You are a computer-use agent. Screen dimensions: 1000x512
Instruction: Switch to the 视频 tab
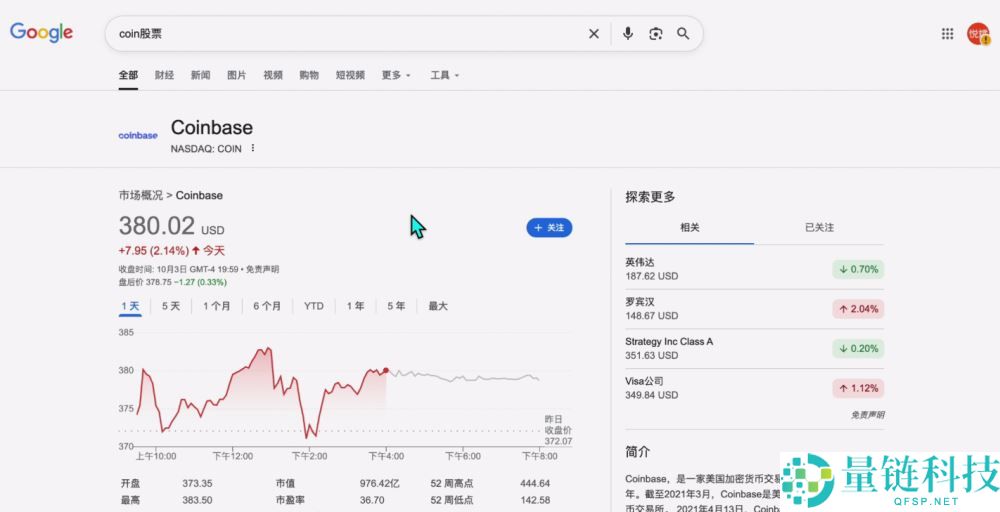(273, 75)
